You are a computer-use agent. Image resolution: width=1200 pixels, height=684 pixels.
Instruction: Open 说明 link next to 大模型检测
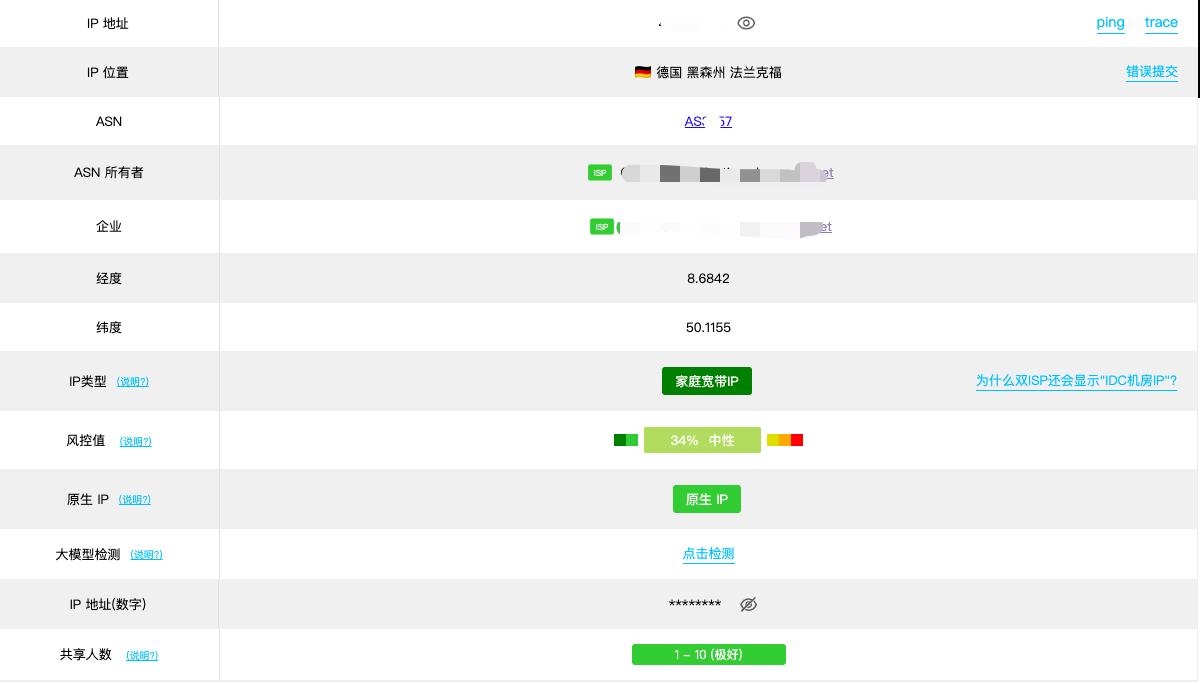[x=146, y=555]
